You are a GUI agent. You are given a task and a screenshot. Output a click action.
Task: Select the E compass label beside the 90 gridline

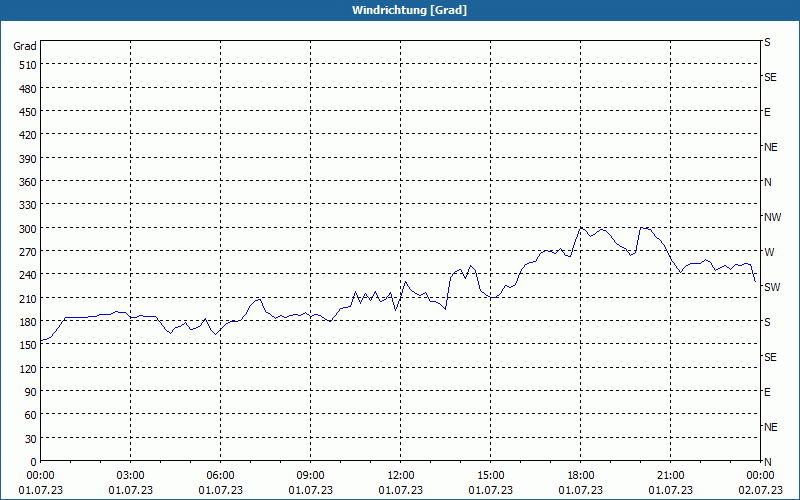point(767,392)
